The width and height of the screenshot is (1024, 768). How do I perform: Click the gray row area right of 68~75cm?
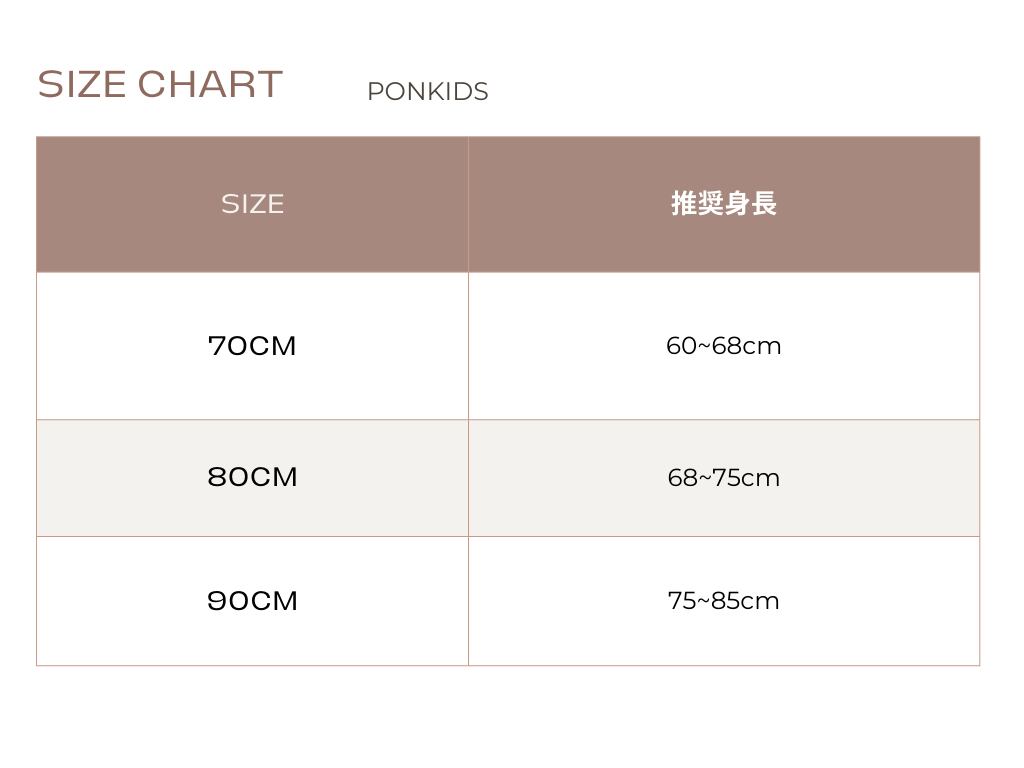coord(890,478)
